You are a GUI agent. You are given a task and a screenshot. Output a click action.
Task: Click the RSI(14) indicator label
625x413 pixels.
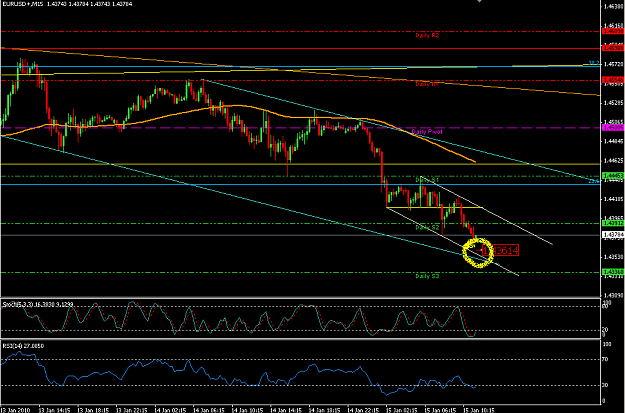pyautogui.click(x=23, y=346)
